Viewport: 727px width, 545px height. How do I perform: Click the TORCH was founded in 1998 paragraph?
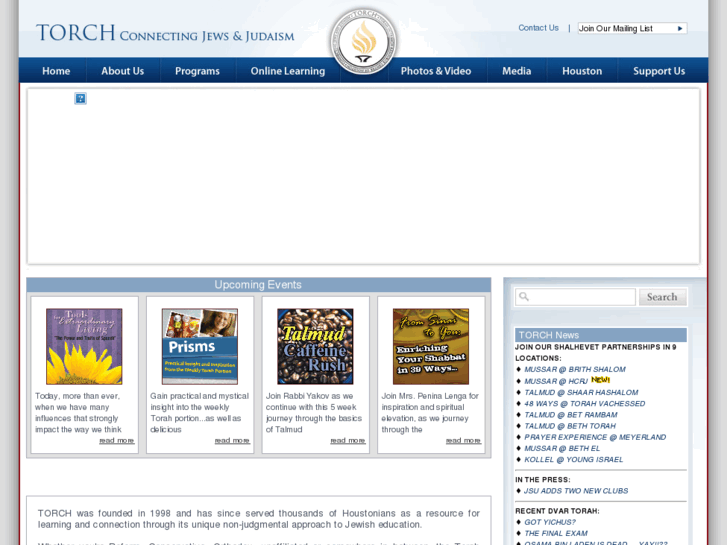click(x=258, y=519)
